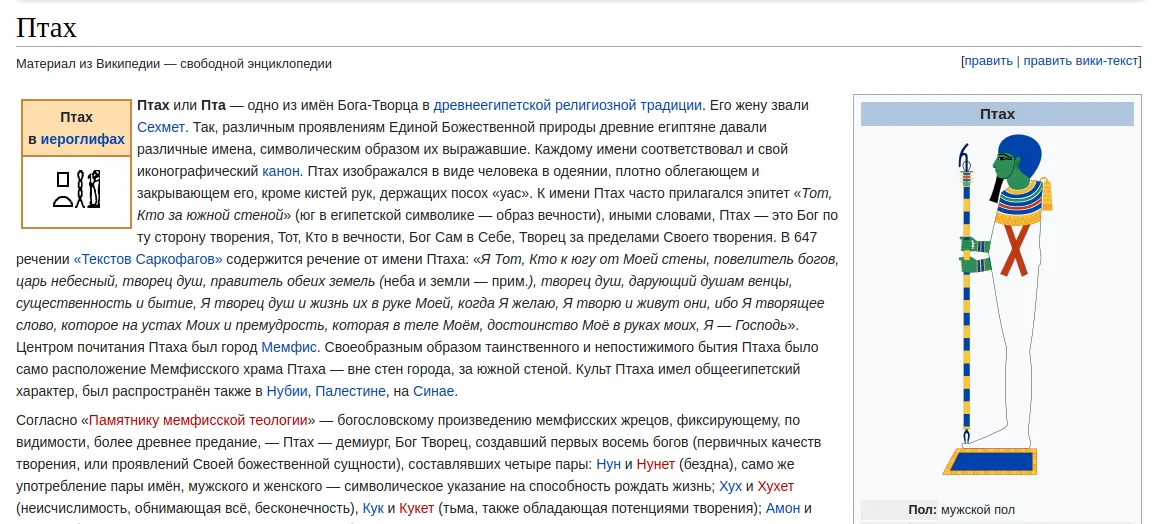Image resolution: width=1162 pixels, height=524 pixels.
Task: Click the 'править' edit link
Action: (989, 62)
